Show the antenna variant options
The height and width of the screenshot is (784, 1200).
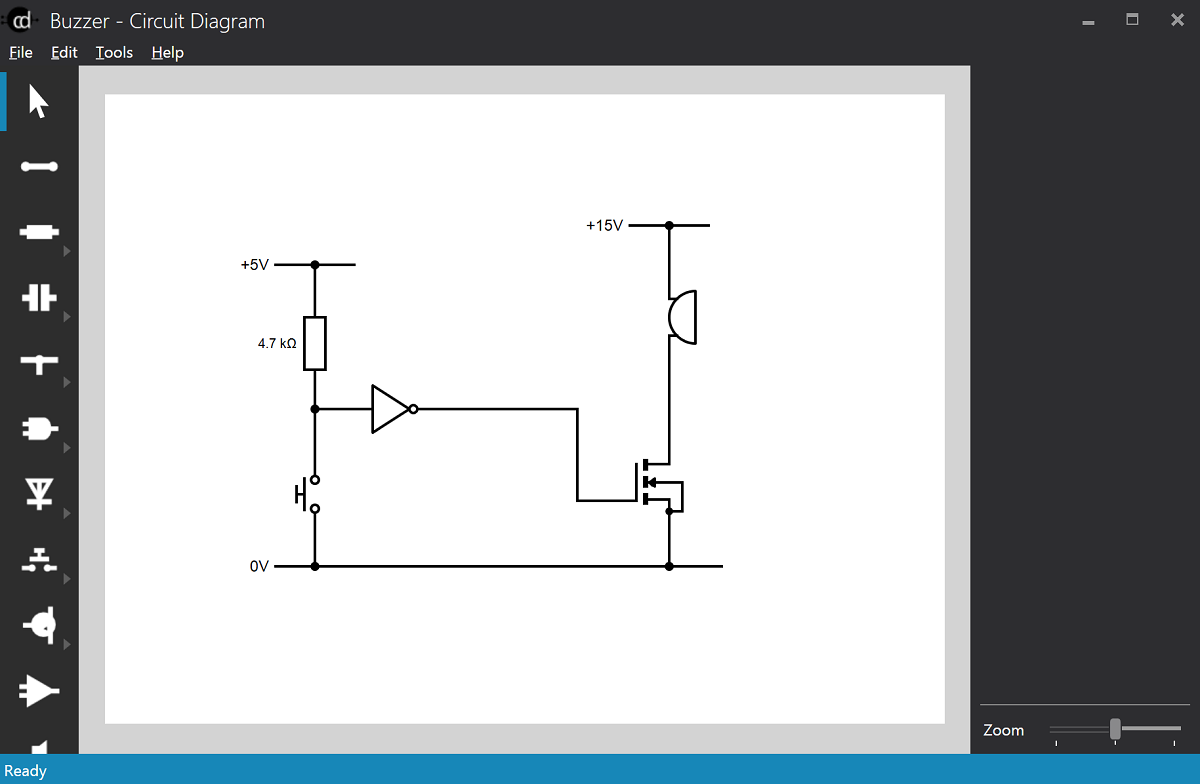[68, 512]
